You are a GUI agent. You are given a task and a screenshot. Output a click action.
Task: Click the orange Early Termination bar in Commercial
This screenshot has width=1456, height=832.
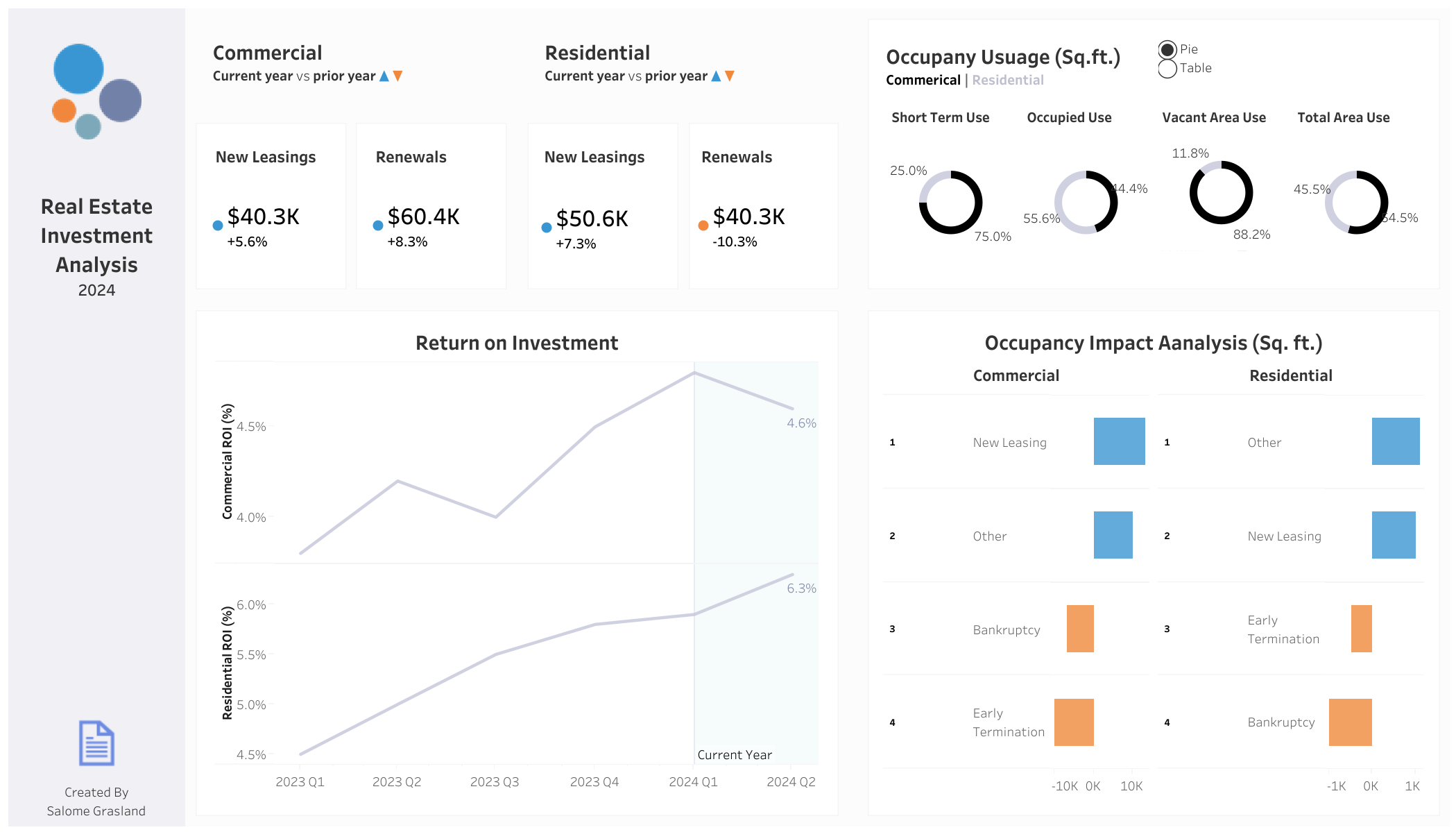[x=1074, y=722]
